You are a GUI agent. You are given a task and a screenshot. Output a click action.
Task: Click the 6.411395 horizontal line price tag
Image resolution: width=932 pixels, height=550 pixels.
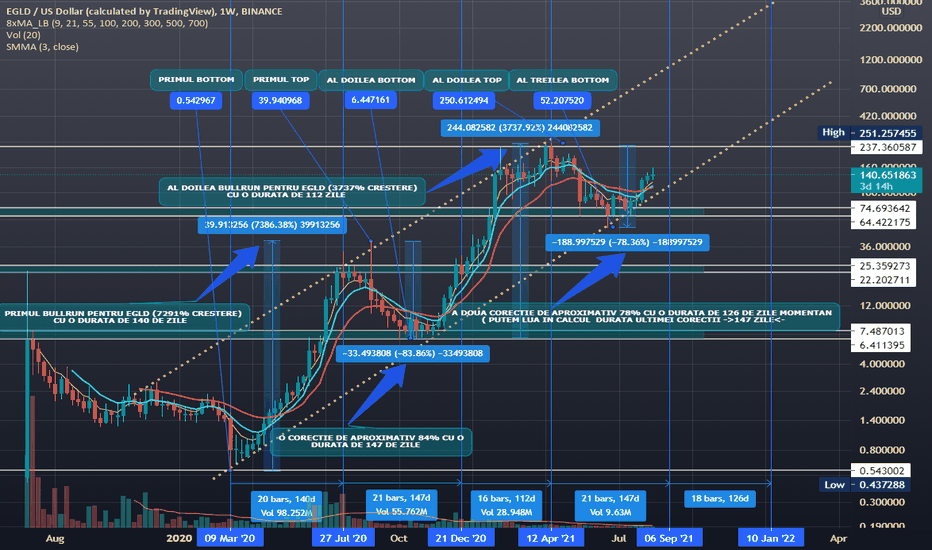881,345
